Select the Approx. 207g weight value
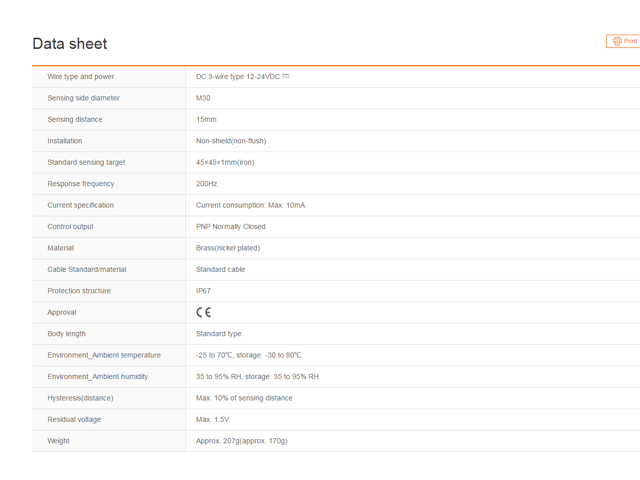640x480 pixels. (242, 441)
